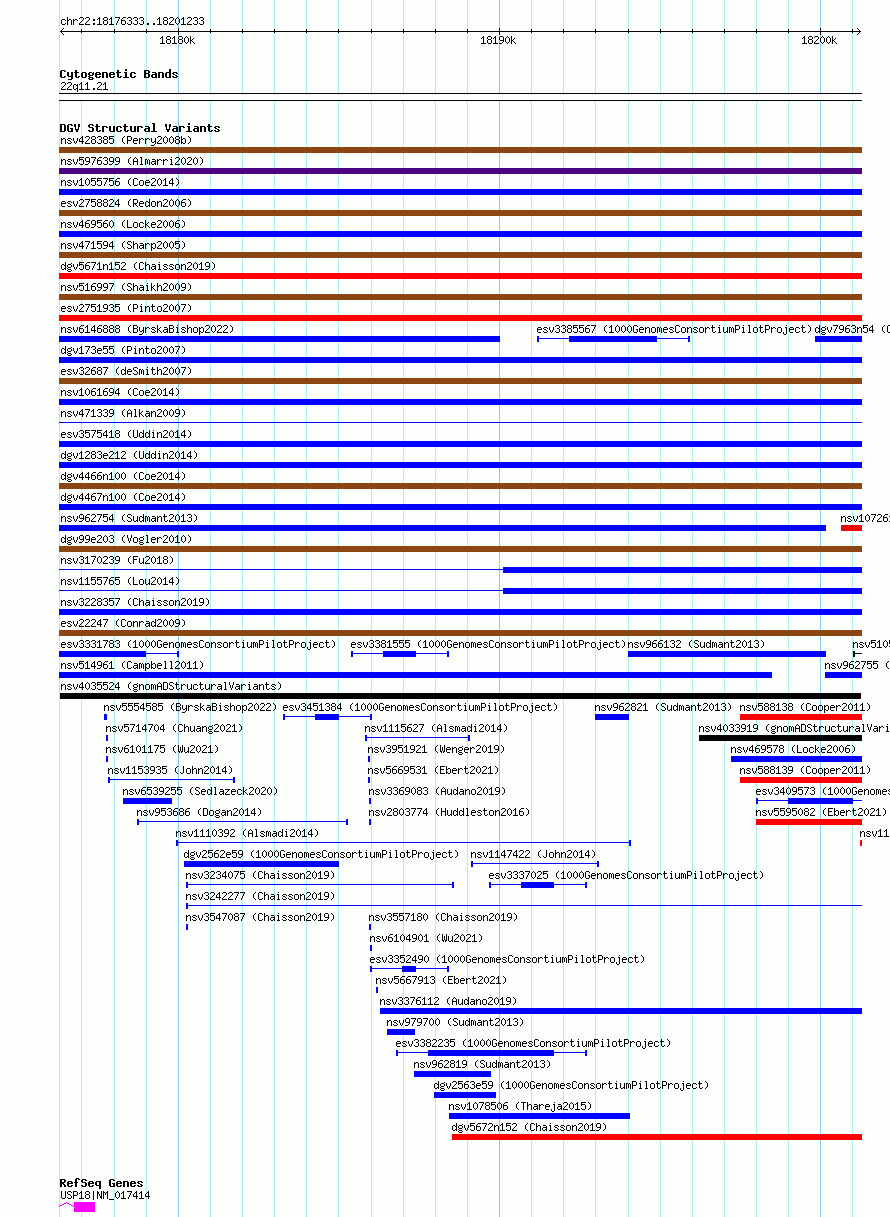890x1217 pixels.
Task: Open variant esv3575418 (Uddin2014)
Action: coord(126,434)
